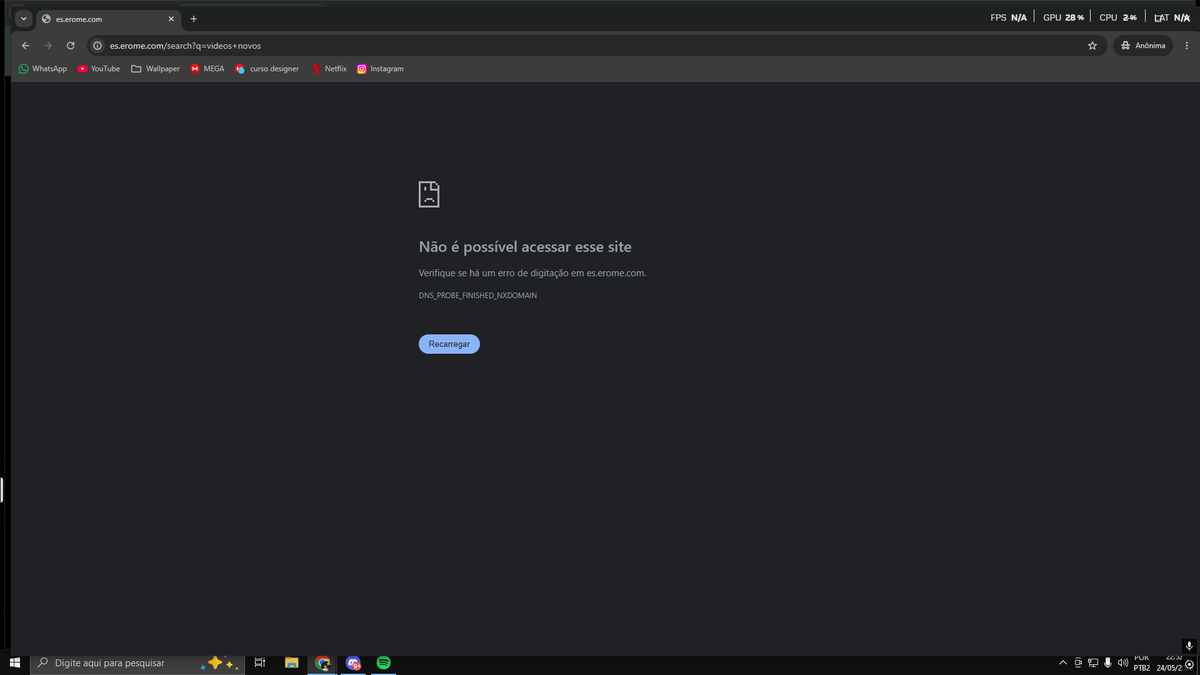Image resolution: width=1200 pixels, height=675 pixels.
Task: Select the es.erome.com tab
Action: click(x=108, y=19)
